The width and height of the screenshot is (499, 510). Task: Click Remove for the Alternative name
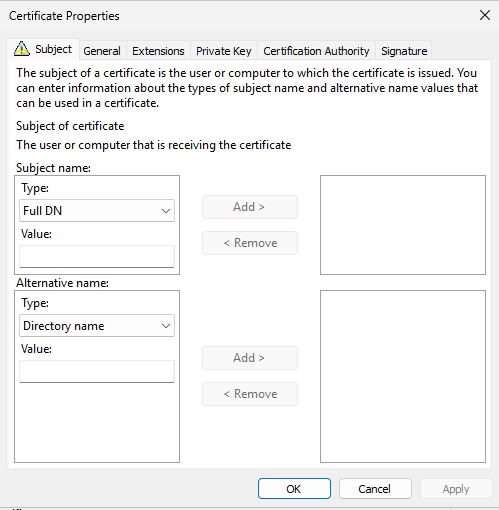(250, 394)
